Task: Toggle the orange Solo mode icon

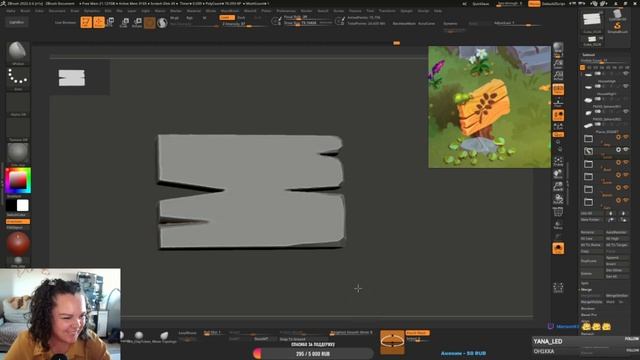Action: (558, 248)
